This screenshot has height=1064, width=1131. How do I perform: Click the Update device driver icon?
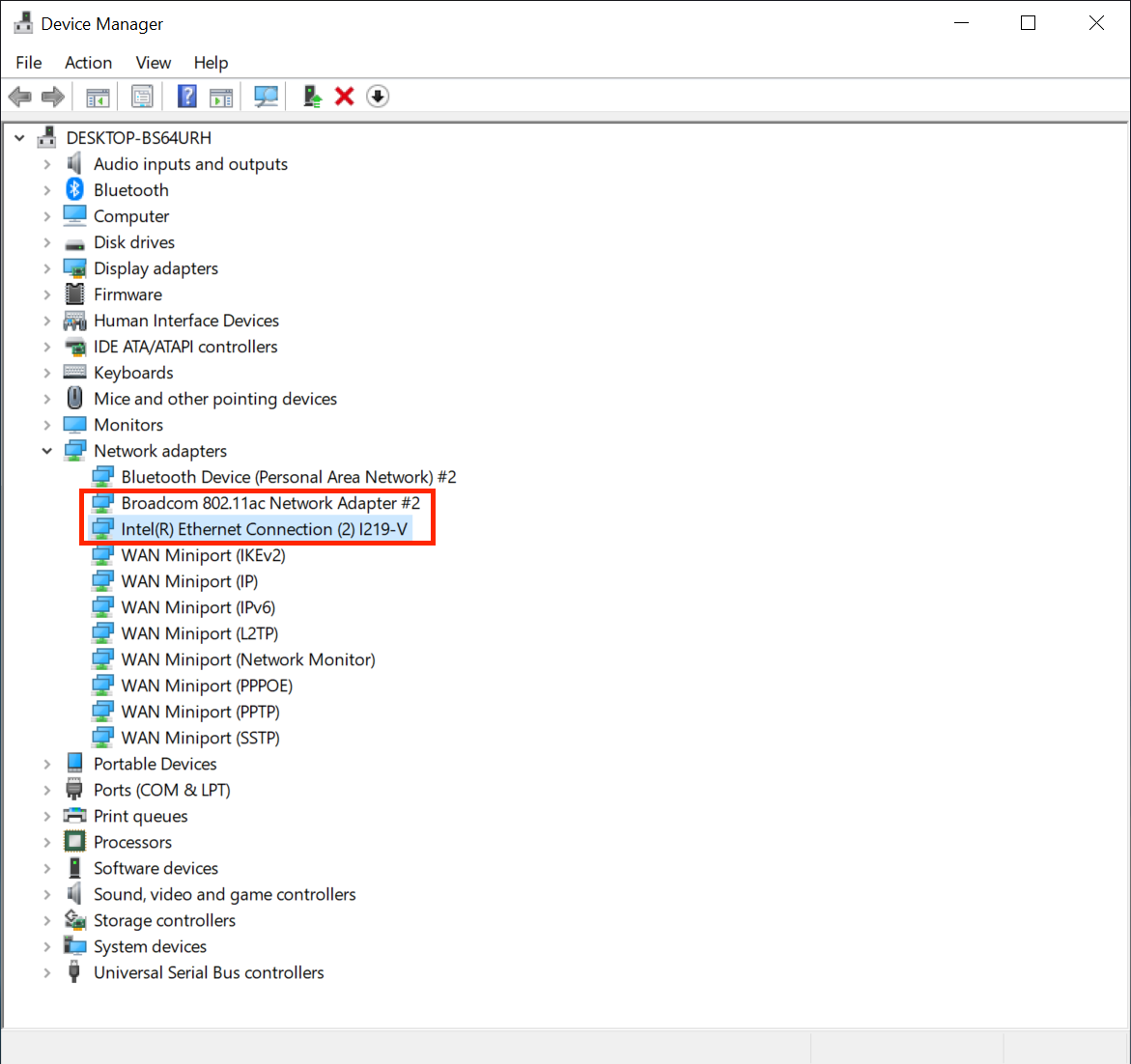[x=312, y=97]
